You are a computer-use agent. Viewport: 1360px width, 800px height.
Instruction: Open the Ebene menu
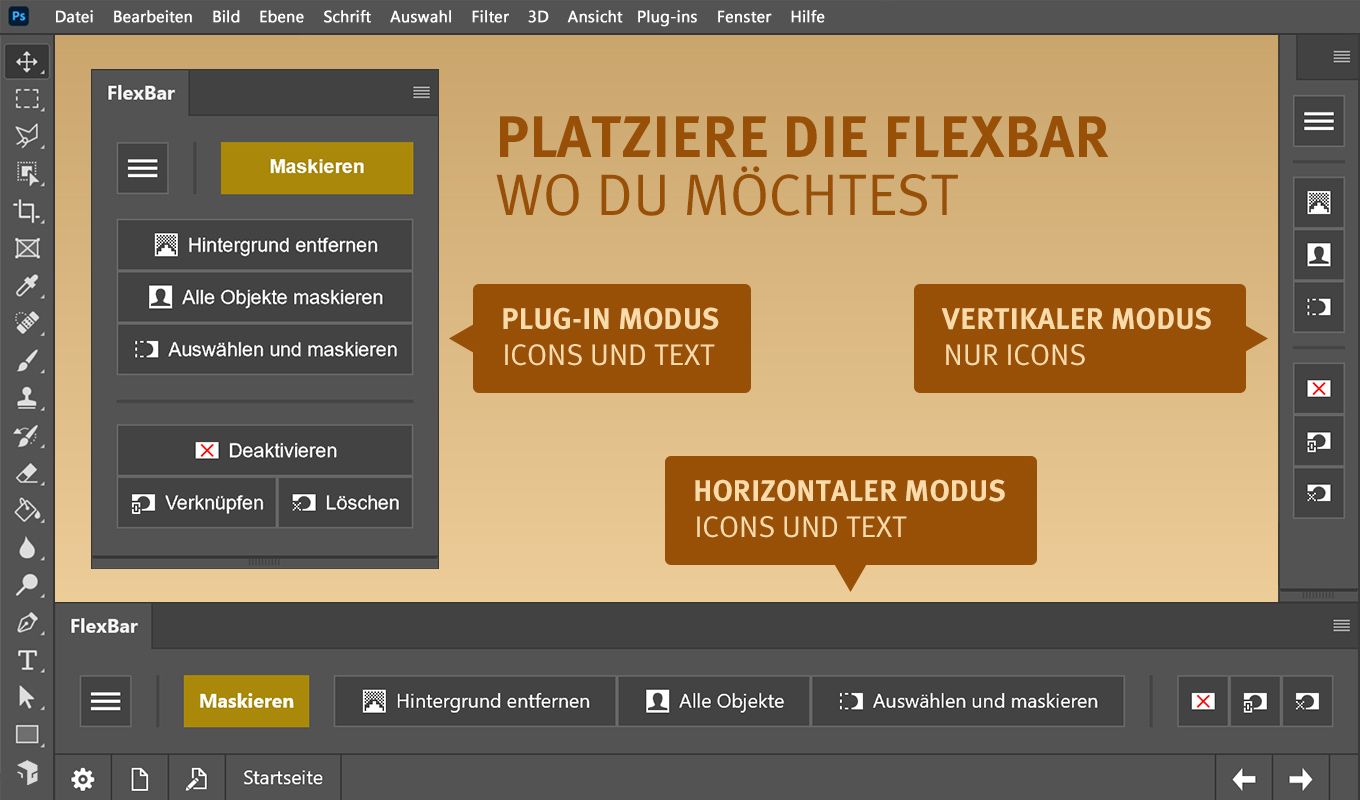pos(281,17)
